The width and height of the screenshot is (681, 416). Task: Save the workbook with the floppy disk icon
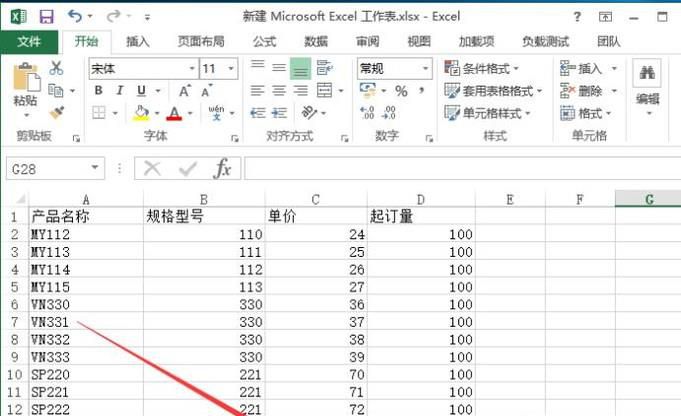(46, 17)
